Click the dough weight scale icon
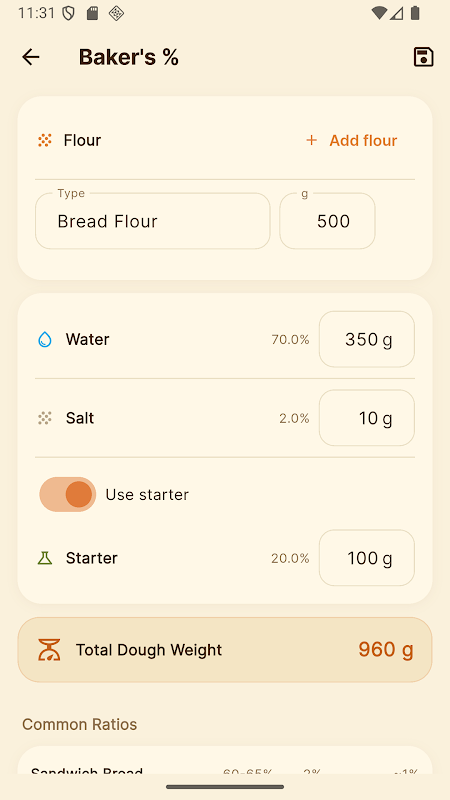 click(49, 650)
